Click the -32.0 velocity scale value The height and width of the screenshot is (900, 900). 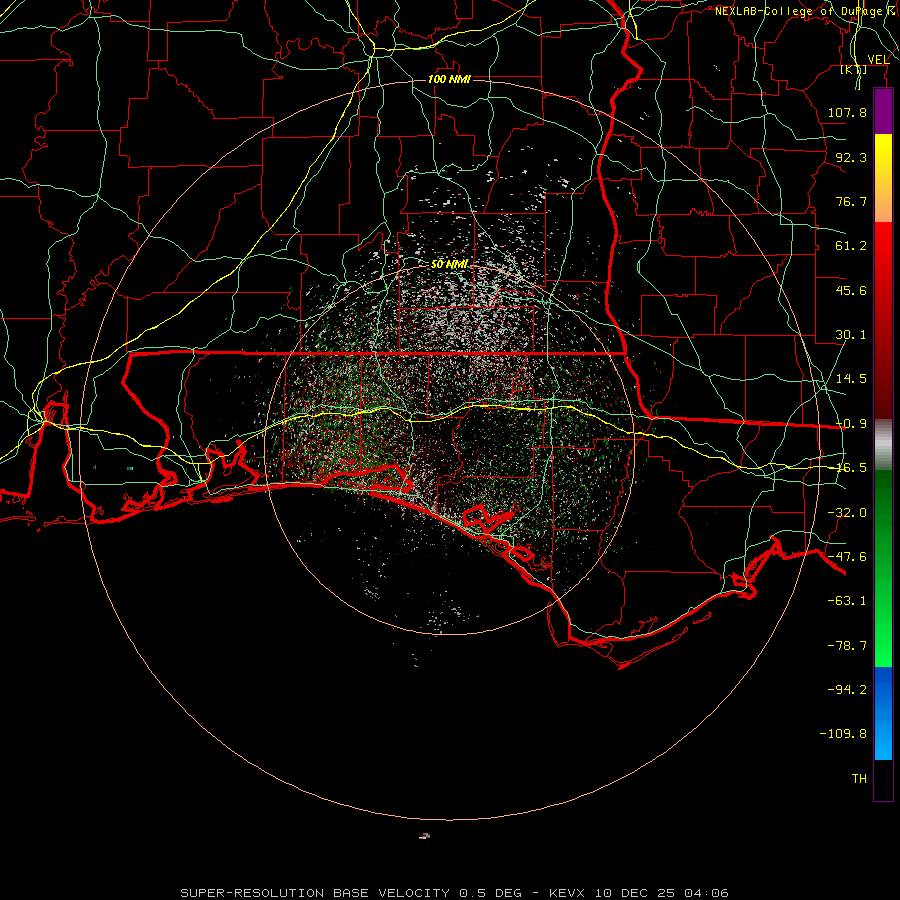[x=847, y=513]
